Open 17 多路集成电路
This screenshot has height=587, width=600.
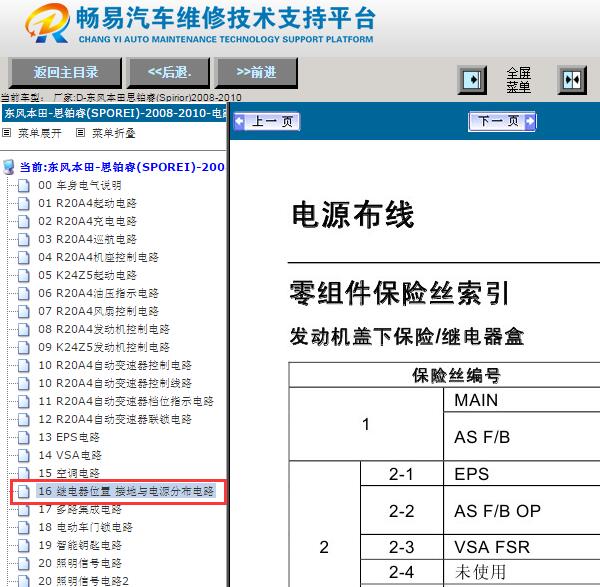pyautogui.click(x=80, y=509)
